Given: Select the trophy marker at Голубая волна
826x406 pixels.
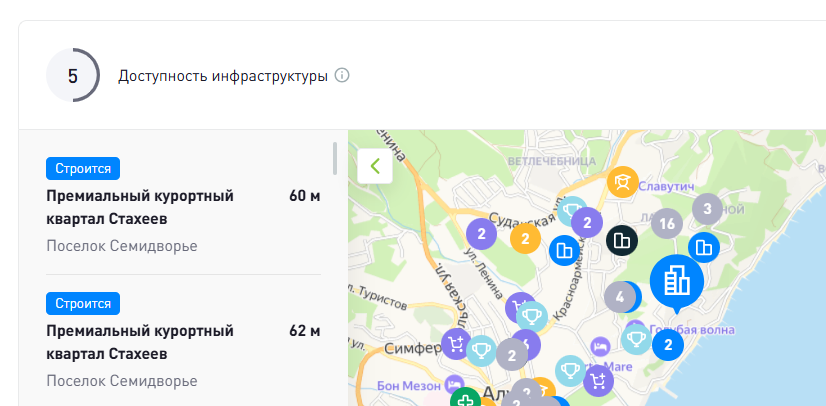Looking at the screenshot, I should (x=636, y=340).
